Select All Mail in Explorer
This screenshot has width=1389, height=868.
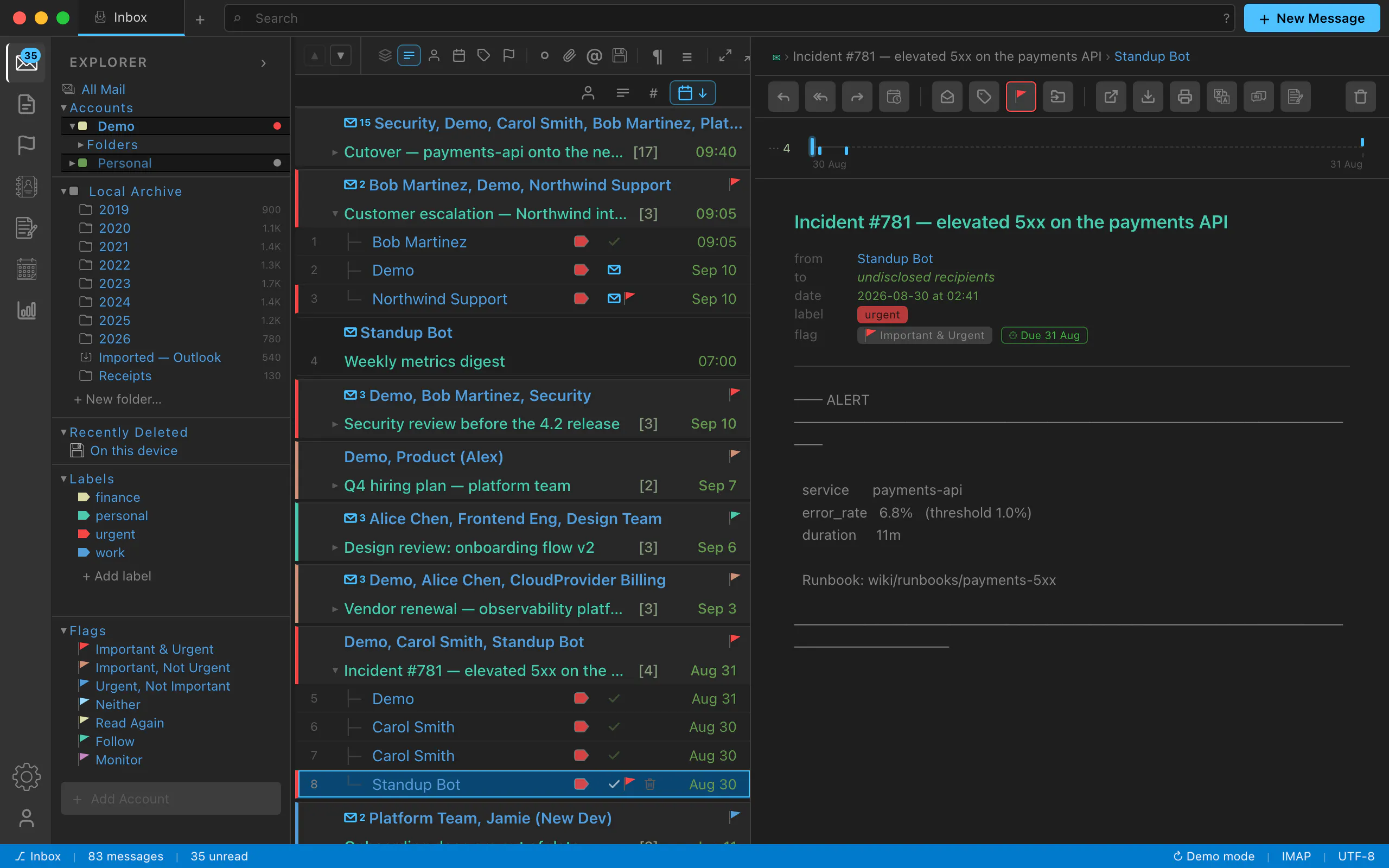click(x=103, y=89)
